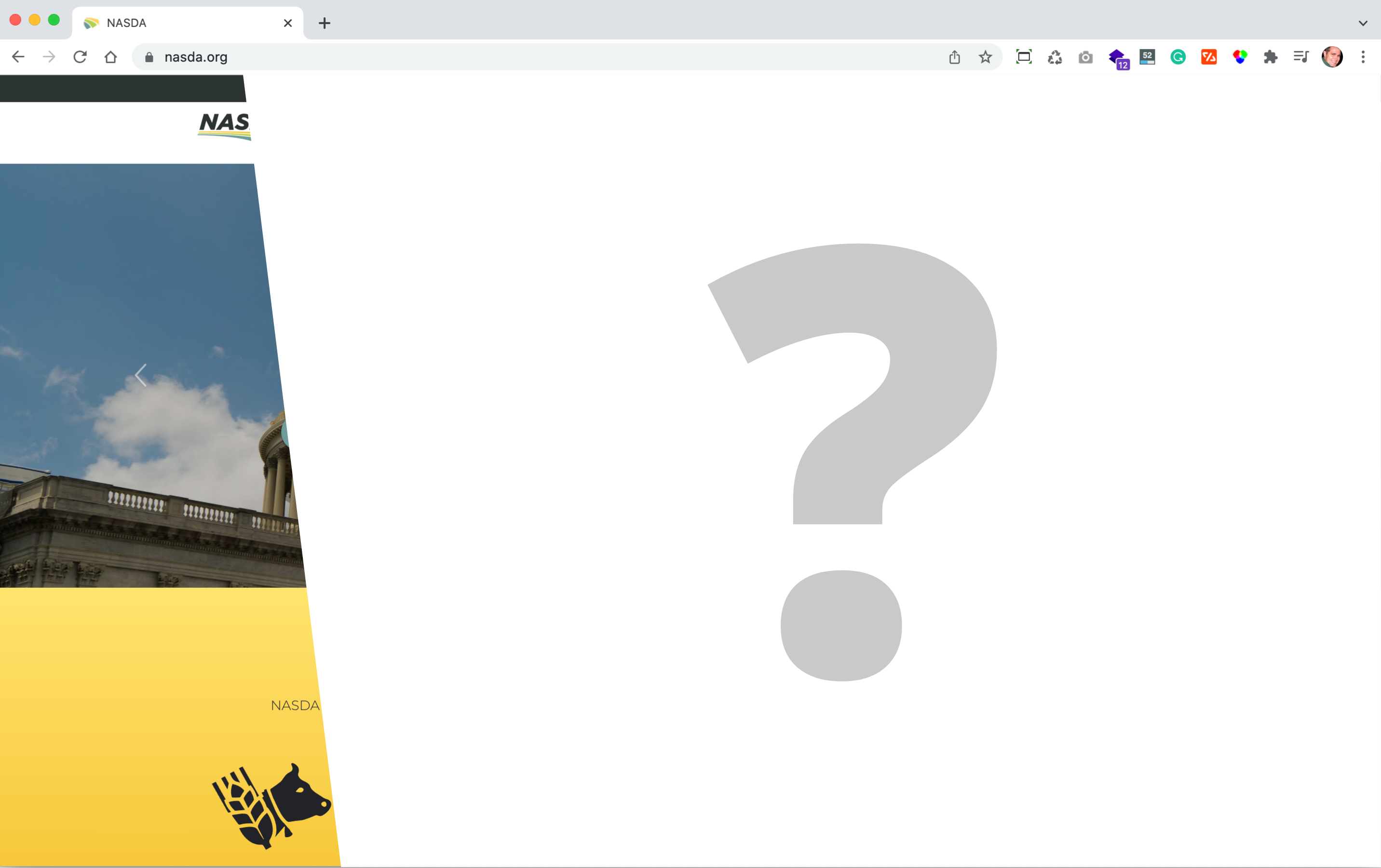Open a new tab with plus button

(x=325, y=23)
